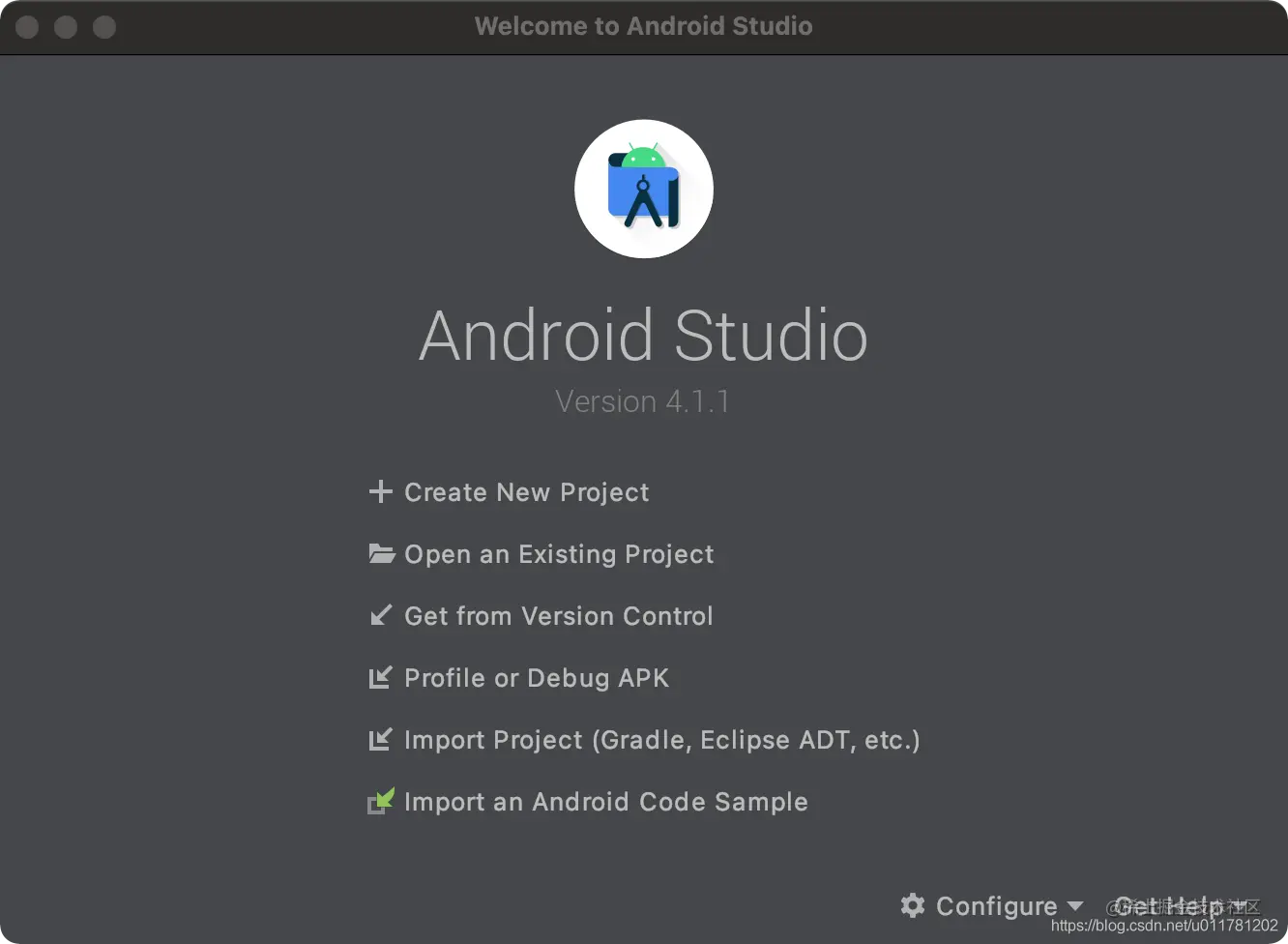Click the arrow icon for Get from Version Control
The height and width of the screenshot is (944, 1288).
pyautogui.click(x=381, y=615)
